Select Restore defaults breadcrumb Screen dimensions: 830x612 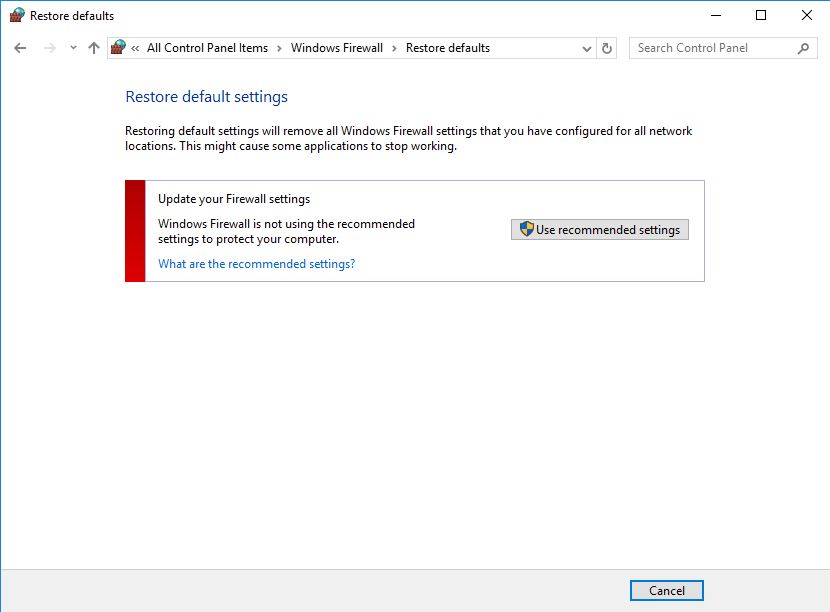(448, 48)
